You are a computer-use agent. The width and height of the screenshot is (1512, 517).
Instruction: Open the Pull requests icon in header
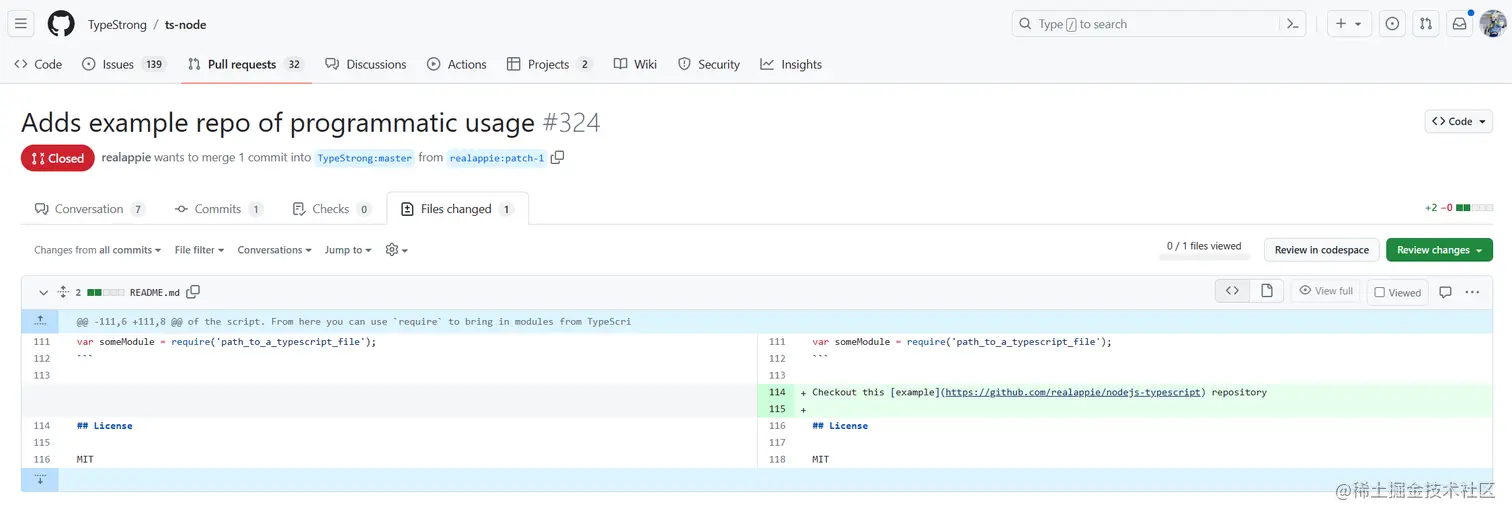point(1426,24)
